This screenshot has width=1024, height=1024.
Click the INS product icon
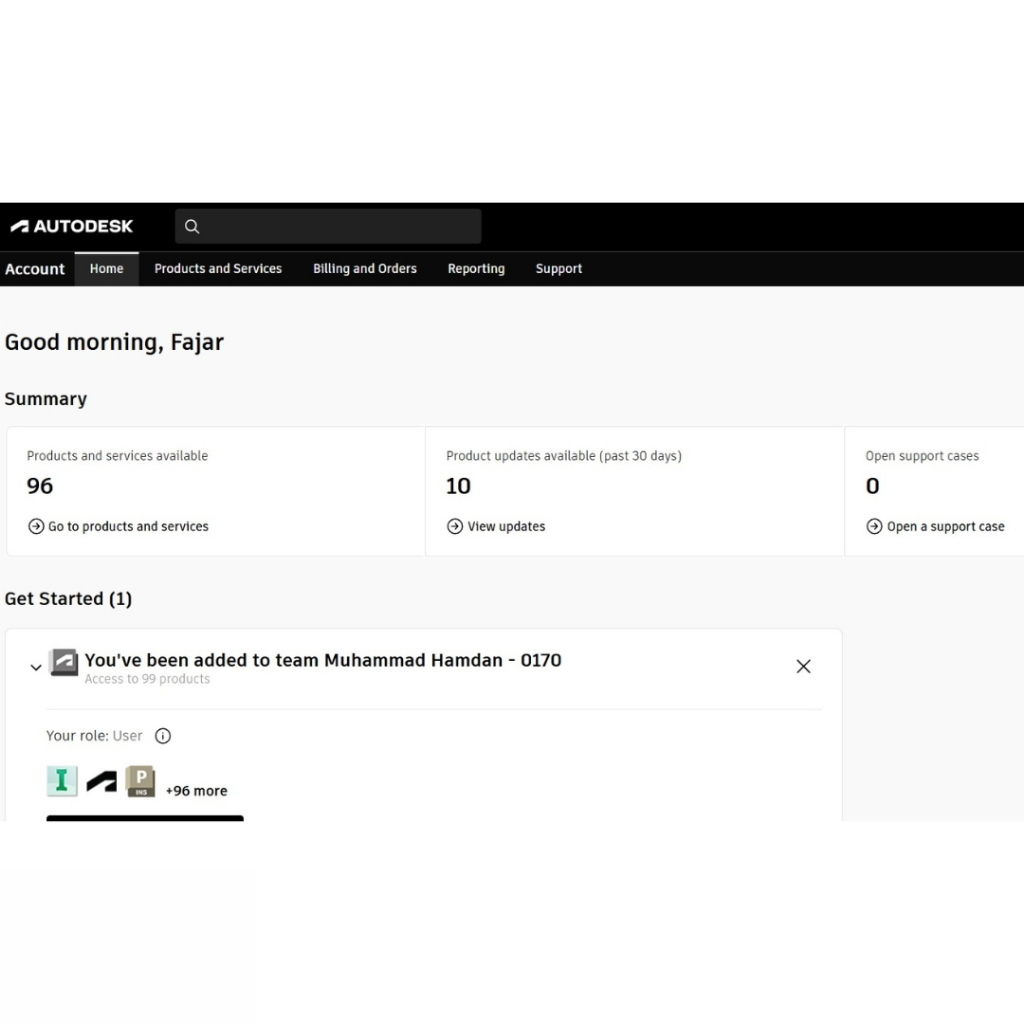click(140, 781)
